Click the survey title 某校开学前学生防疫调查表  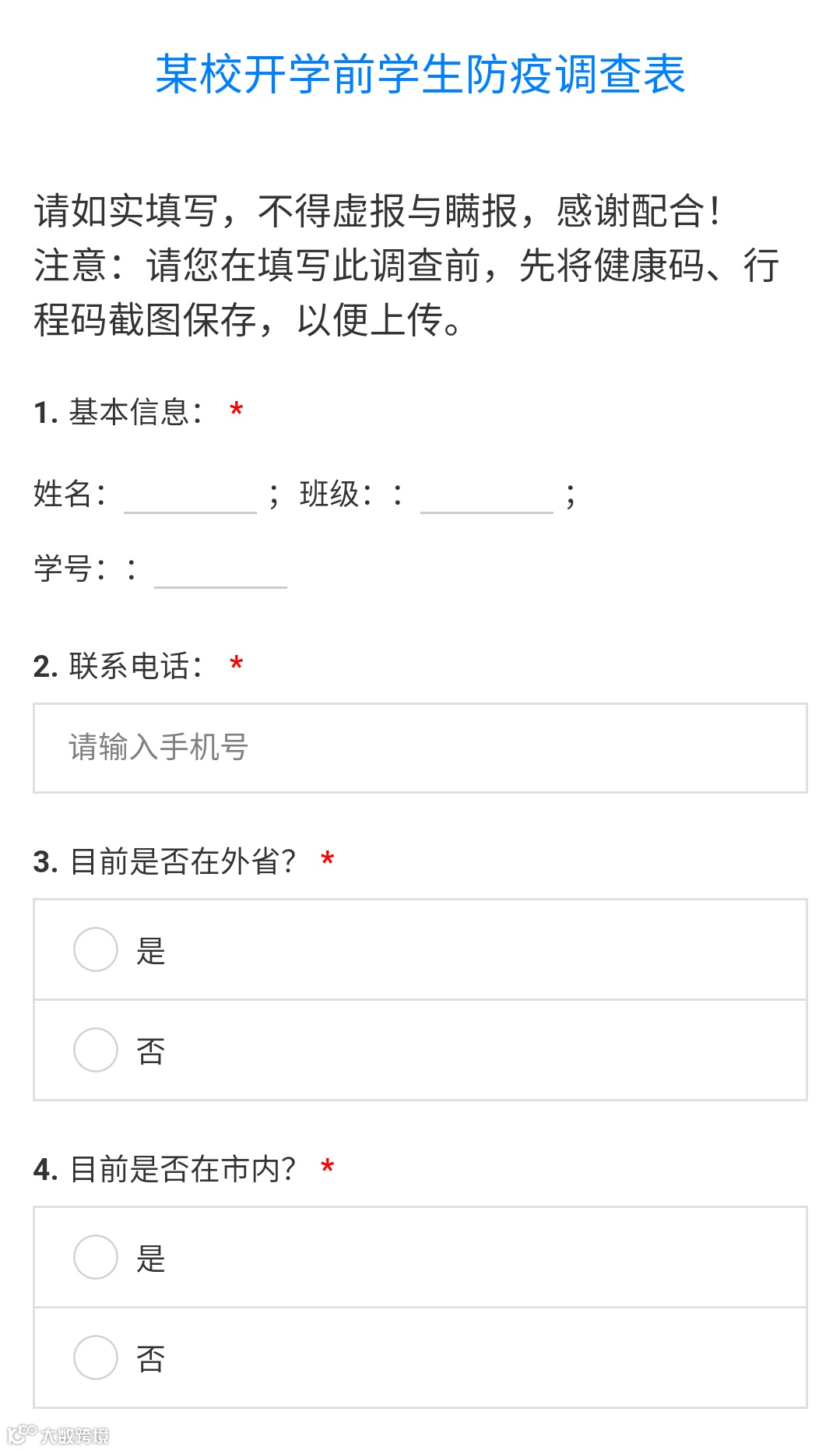click(420, 75)
